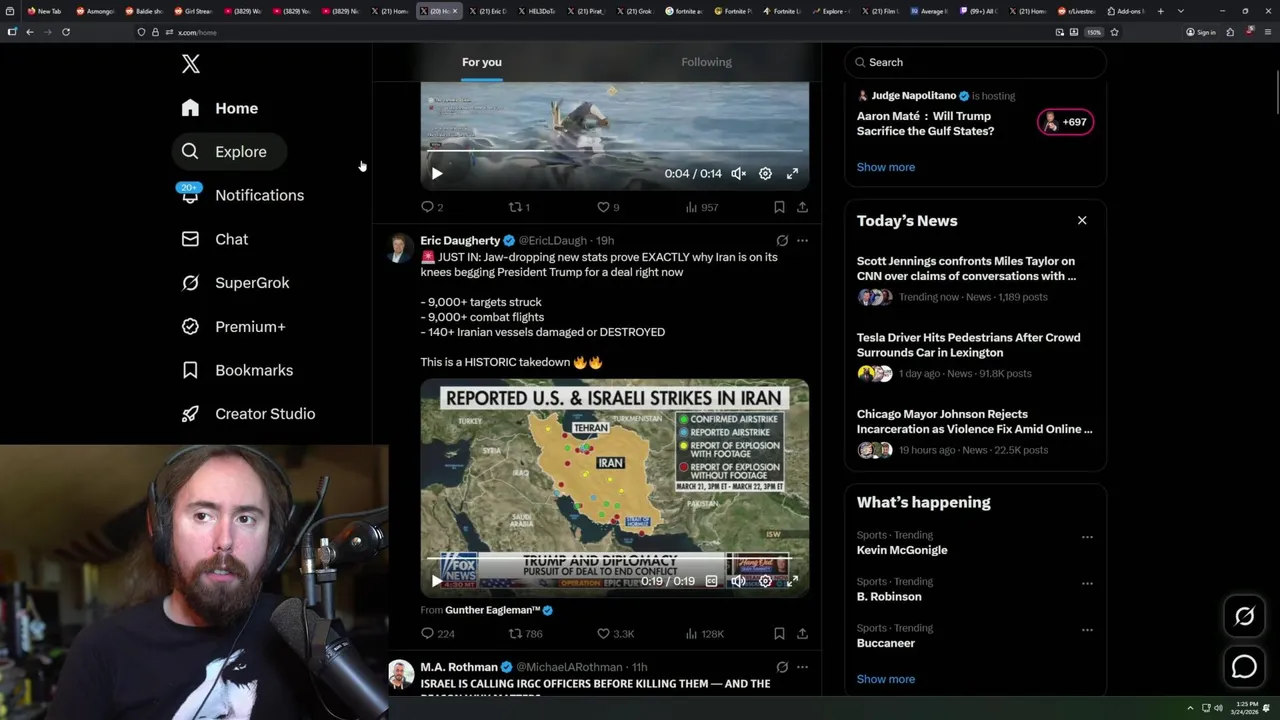Open Notifications in sidebar
The image size is (1280, 720).
point(243,195)
